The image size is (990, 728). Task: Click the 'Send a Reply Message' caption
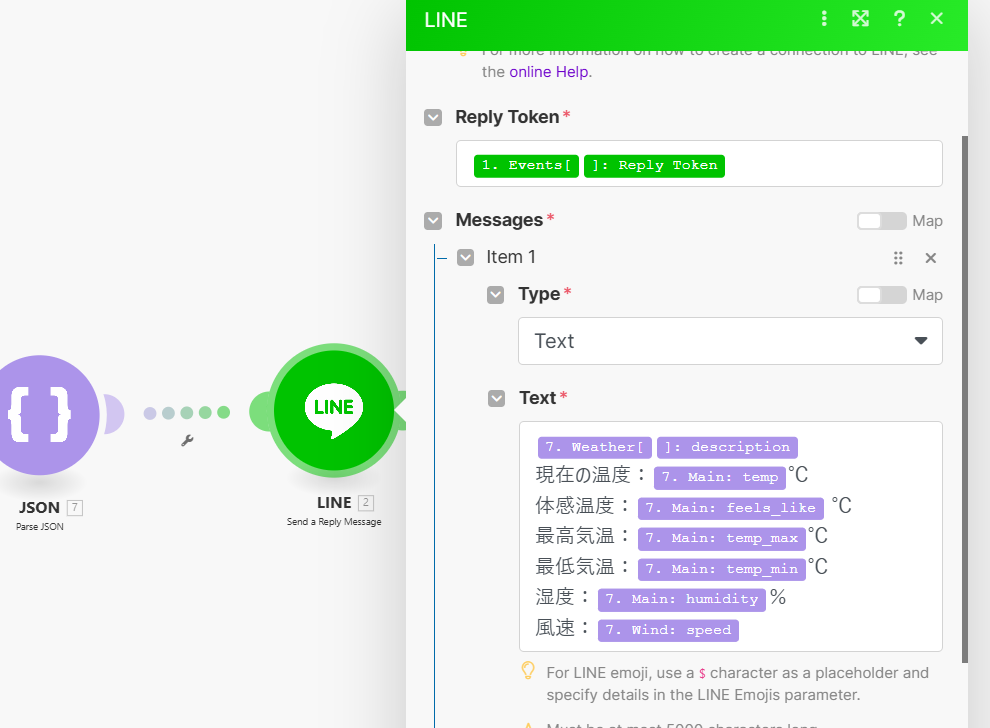[334, 522]
